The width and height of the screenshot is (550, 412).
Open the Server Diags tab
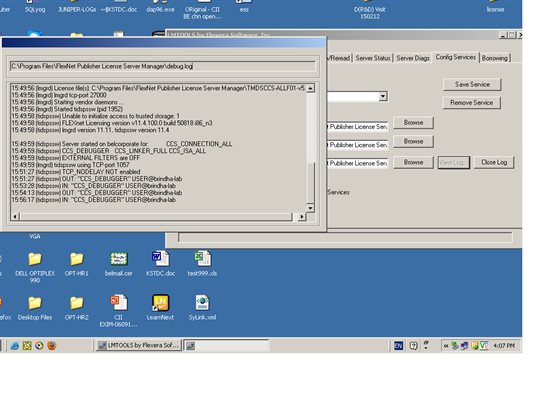(x=413, y=58)
